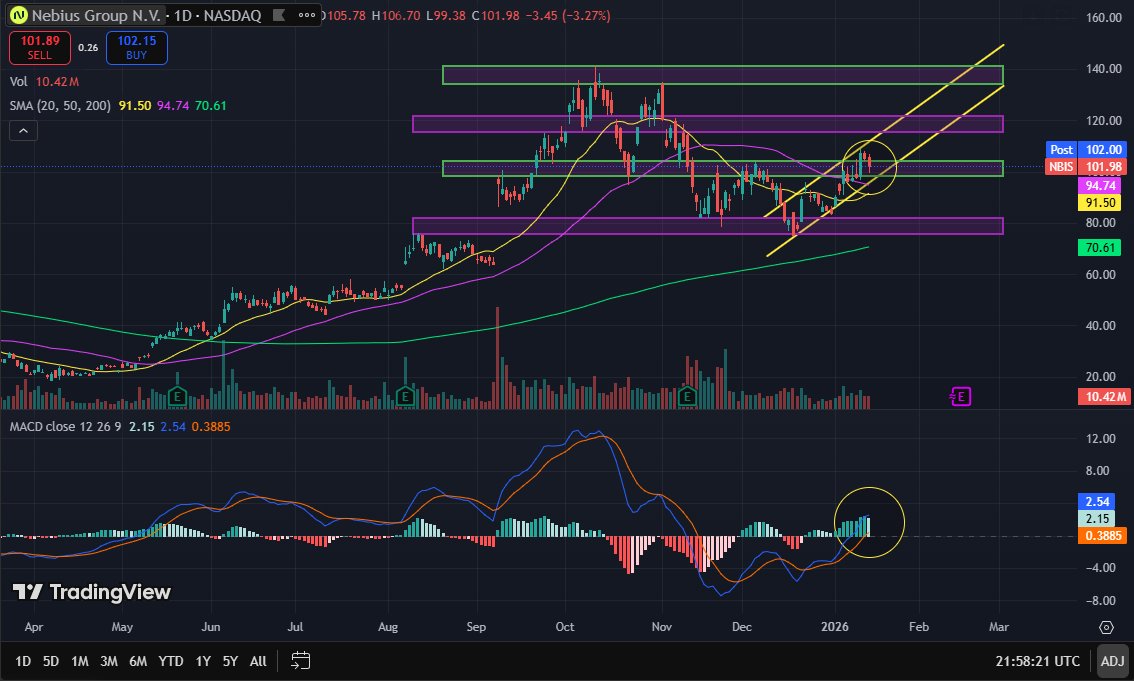Click the 94.74 SMA price axis label
The width and height of the screenshot is (1134, 681).
click(1100, 186)
